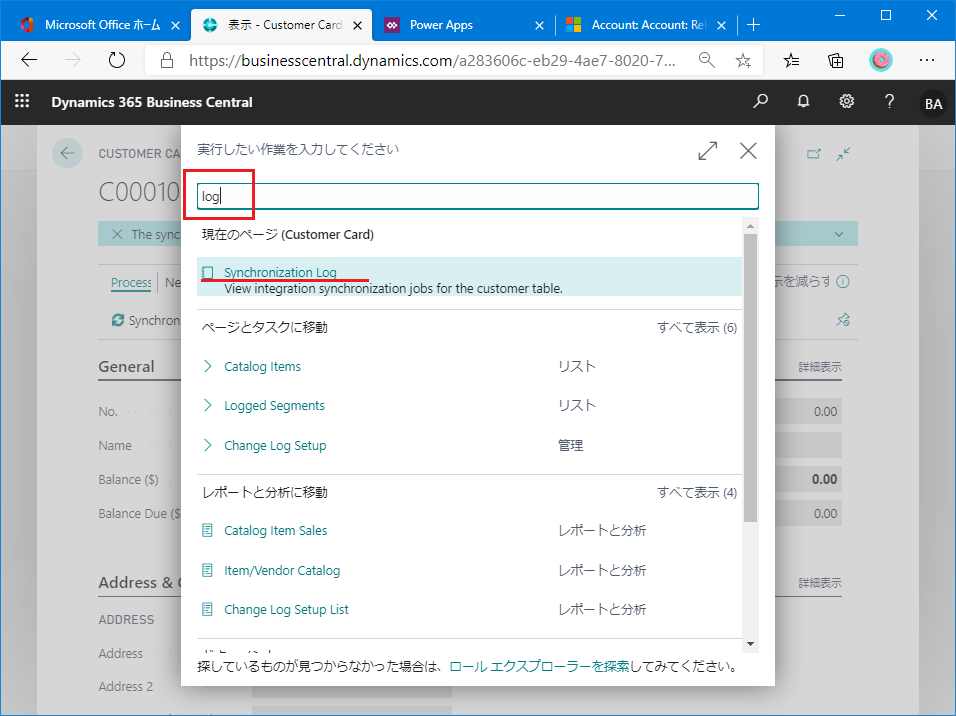Screen dimensions: 956x716
Task: Open the Item/Vendor Catalog report
Action: point(282,571)
